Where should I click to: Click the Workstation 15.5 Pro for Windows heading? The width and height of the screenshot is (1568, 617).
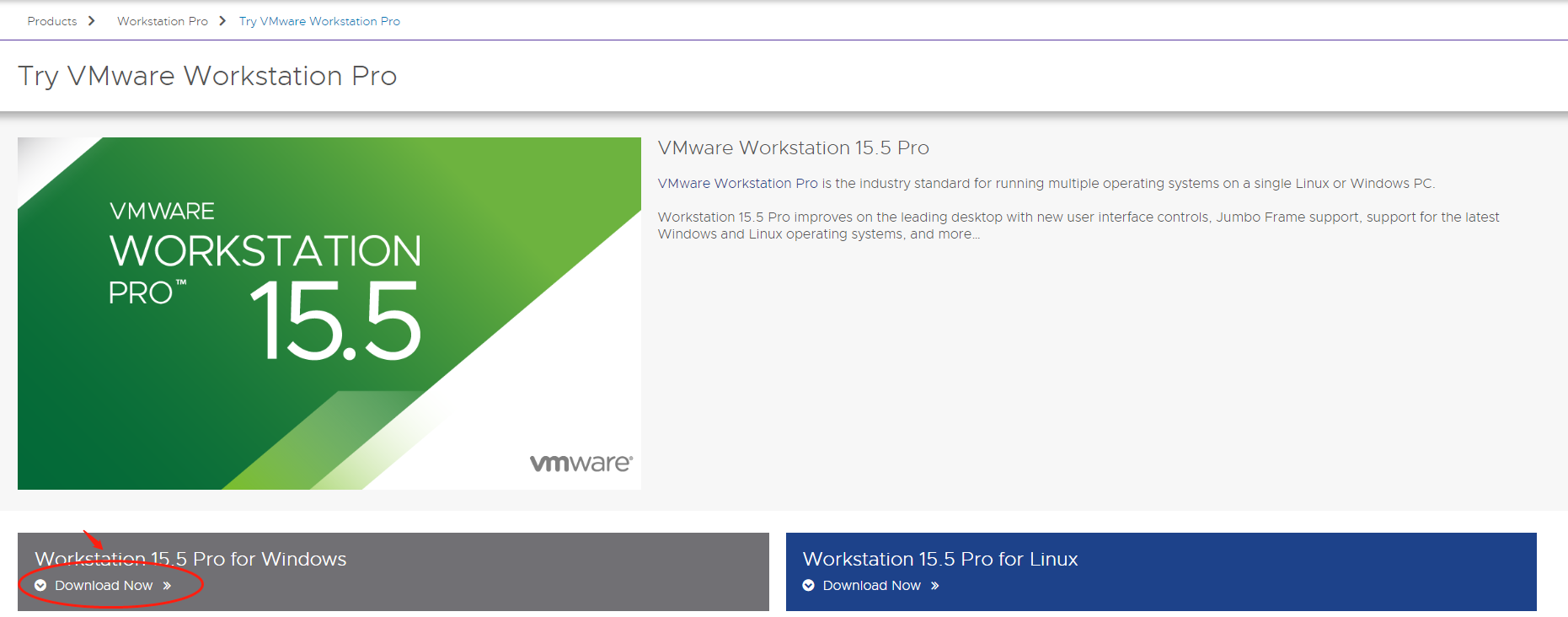pyautogui.click(x=190, y=559)
